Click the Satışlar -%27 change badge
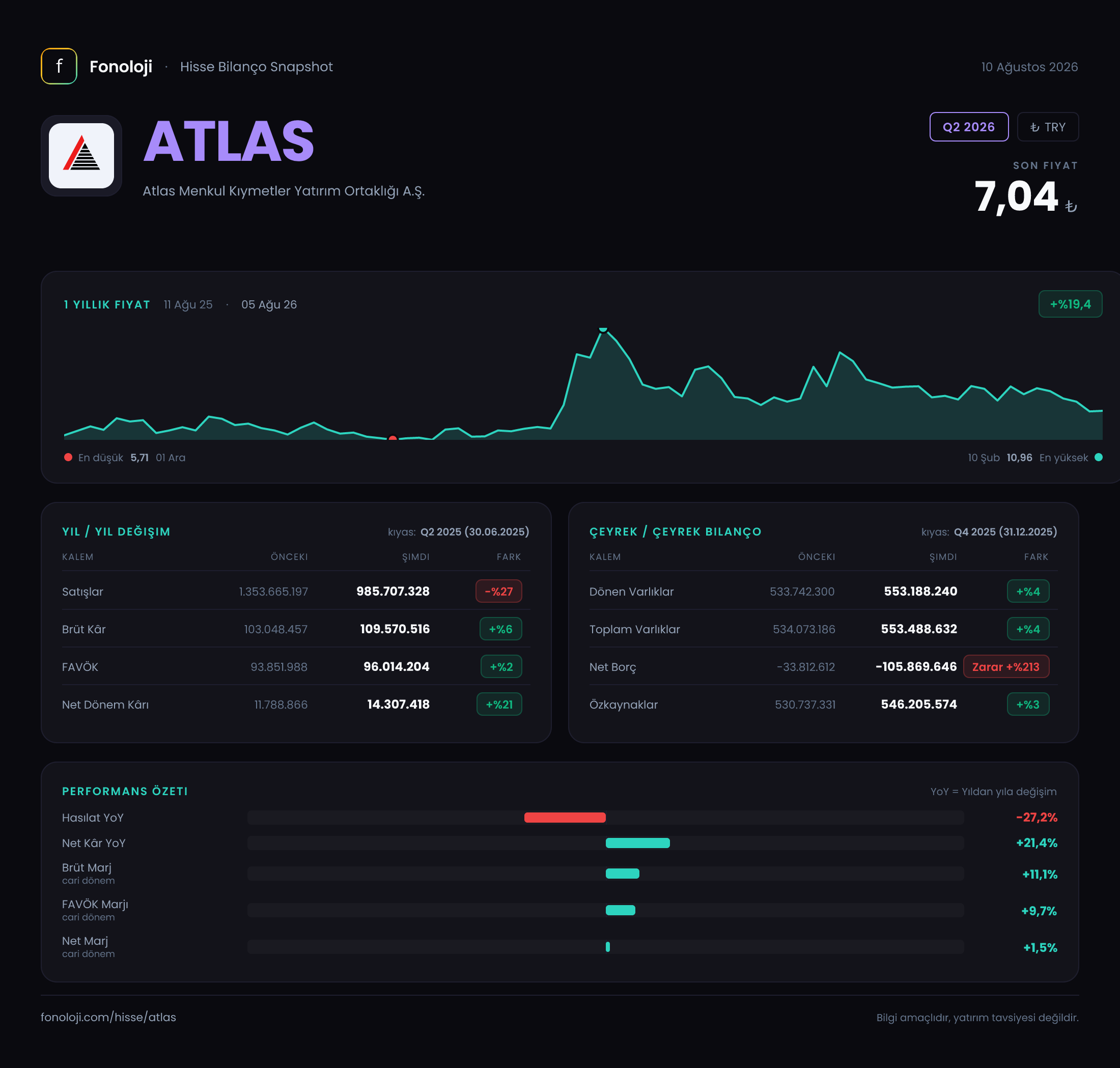Screen dimensions: 1120x1068 coord(499,591)
